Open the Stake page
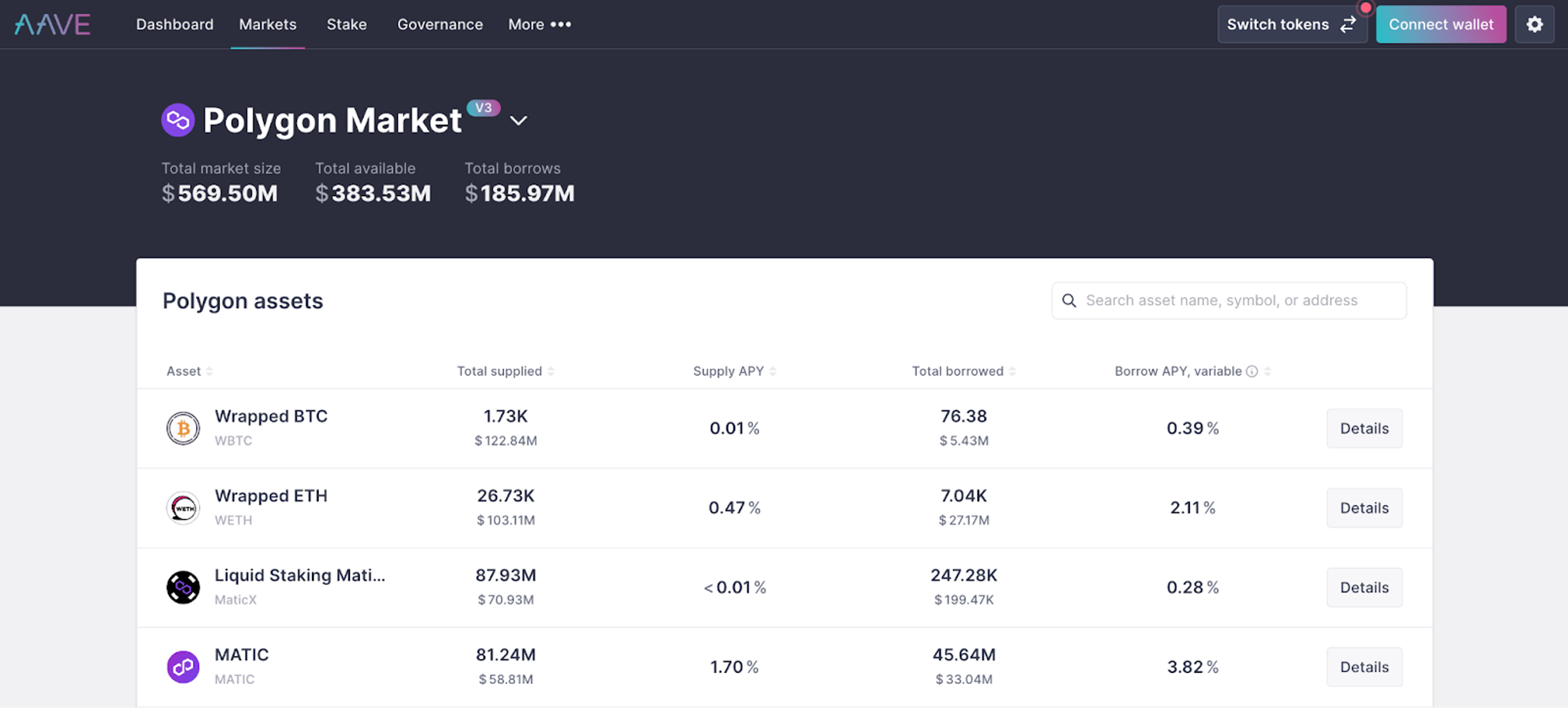This screenshot has width=1568, height=708. (x=347, y=25)
